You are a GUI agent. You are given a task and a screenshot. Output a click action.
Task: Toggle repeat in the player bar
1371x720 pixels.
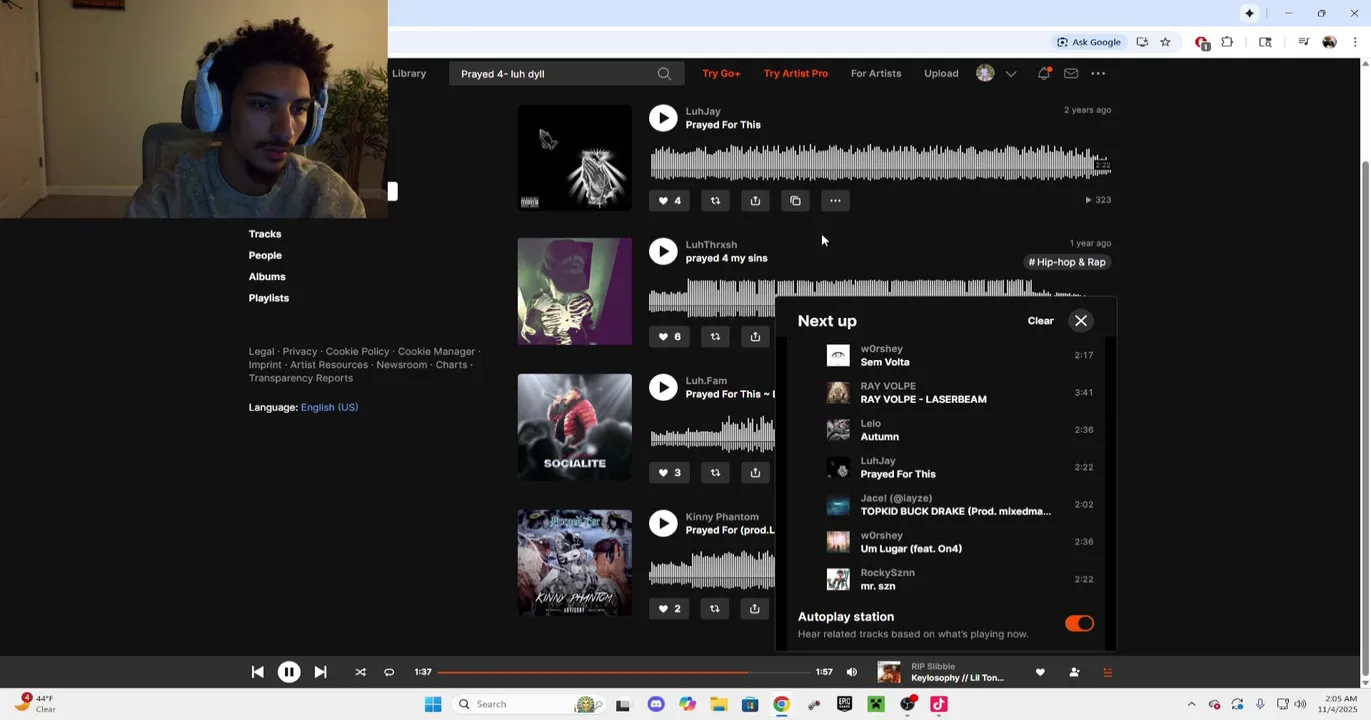[x=389, y=673]
